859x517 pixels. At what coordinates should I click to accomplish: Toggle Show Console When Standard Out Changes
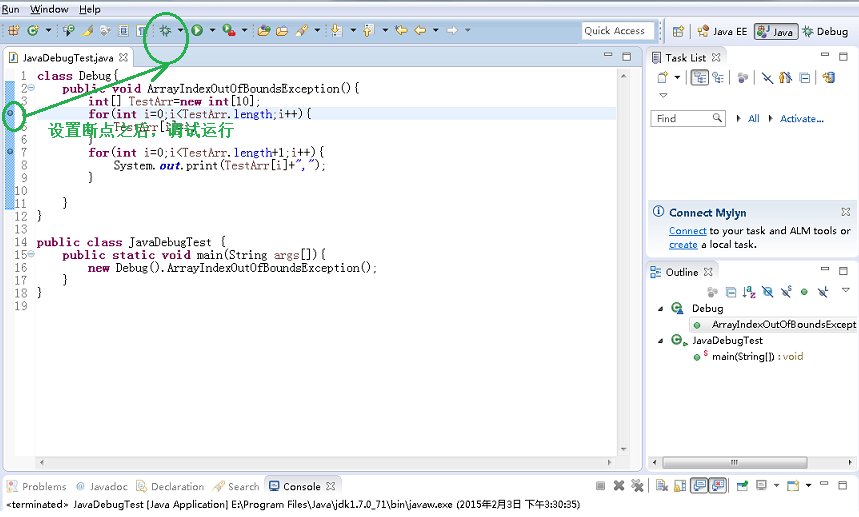click(699, 485)
